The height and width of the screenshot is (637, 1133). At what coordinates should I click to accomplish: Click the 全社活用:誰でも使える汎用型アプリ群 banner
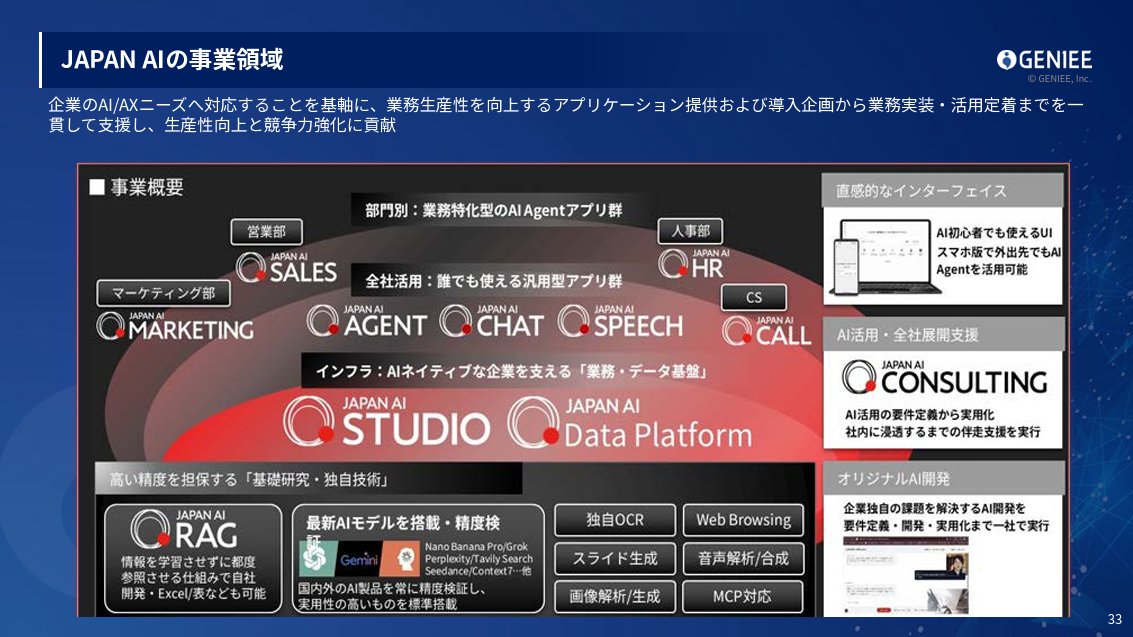[494, 280]
